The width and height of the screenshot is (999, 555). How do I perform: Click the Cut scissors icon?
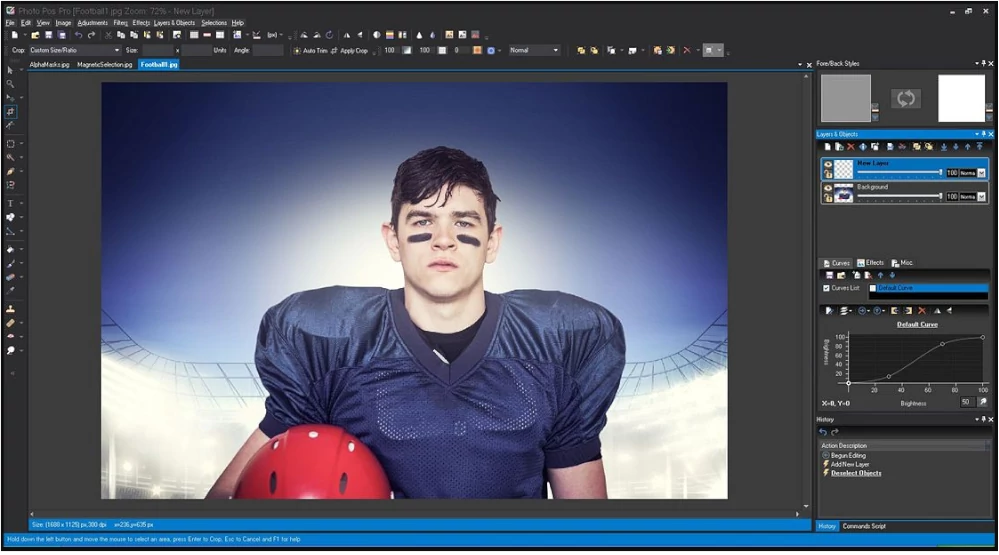[x=108, y=35]
